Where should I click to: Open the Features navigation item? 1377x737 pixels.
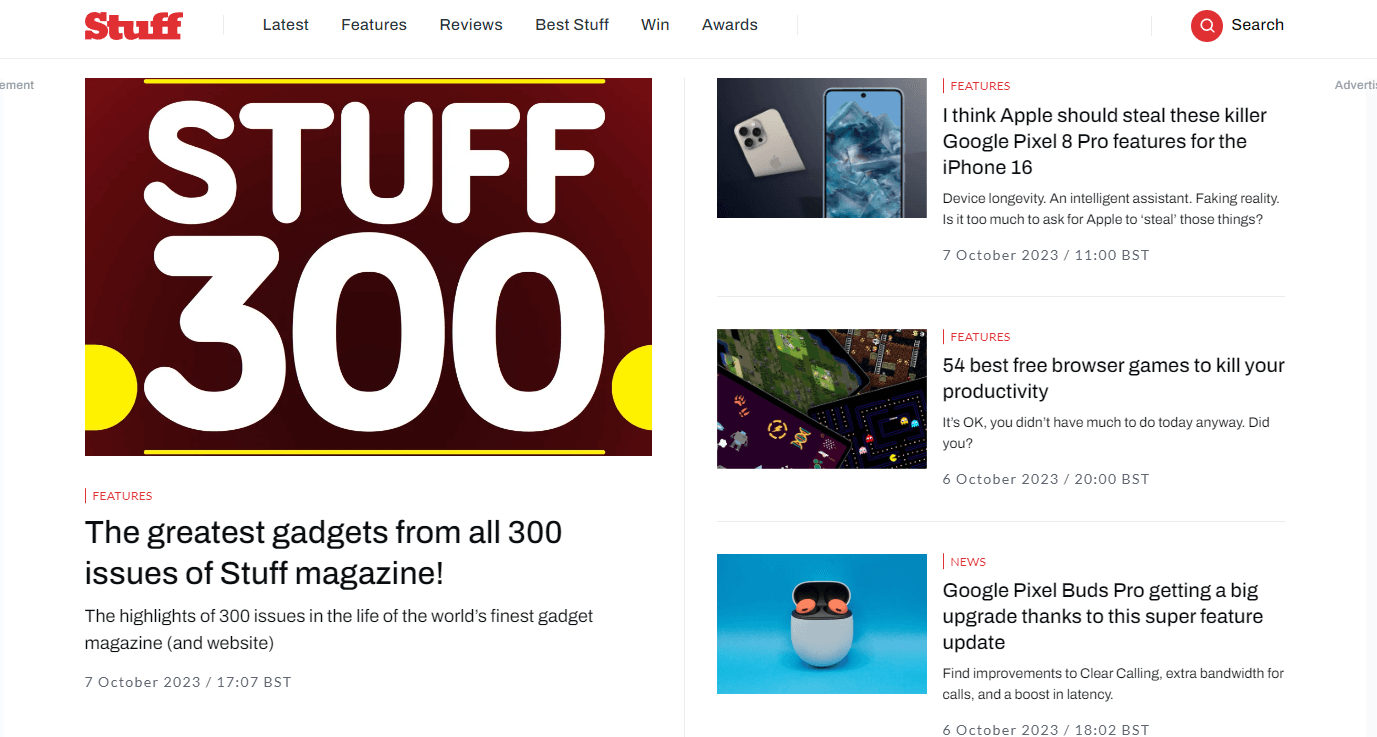coord(374,25)
